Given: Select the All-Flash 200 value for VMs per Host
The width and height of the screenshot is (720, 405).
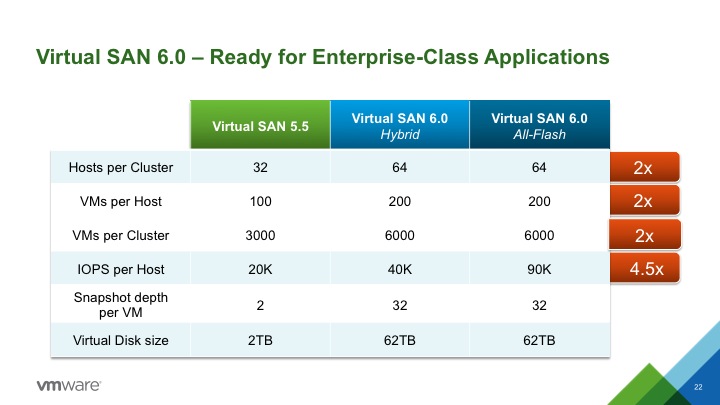Looking at the screenshot, I should (539, 202).
